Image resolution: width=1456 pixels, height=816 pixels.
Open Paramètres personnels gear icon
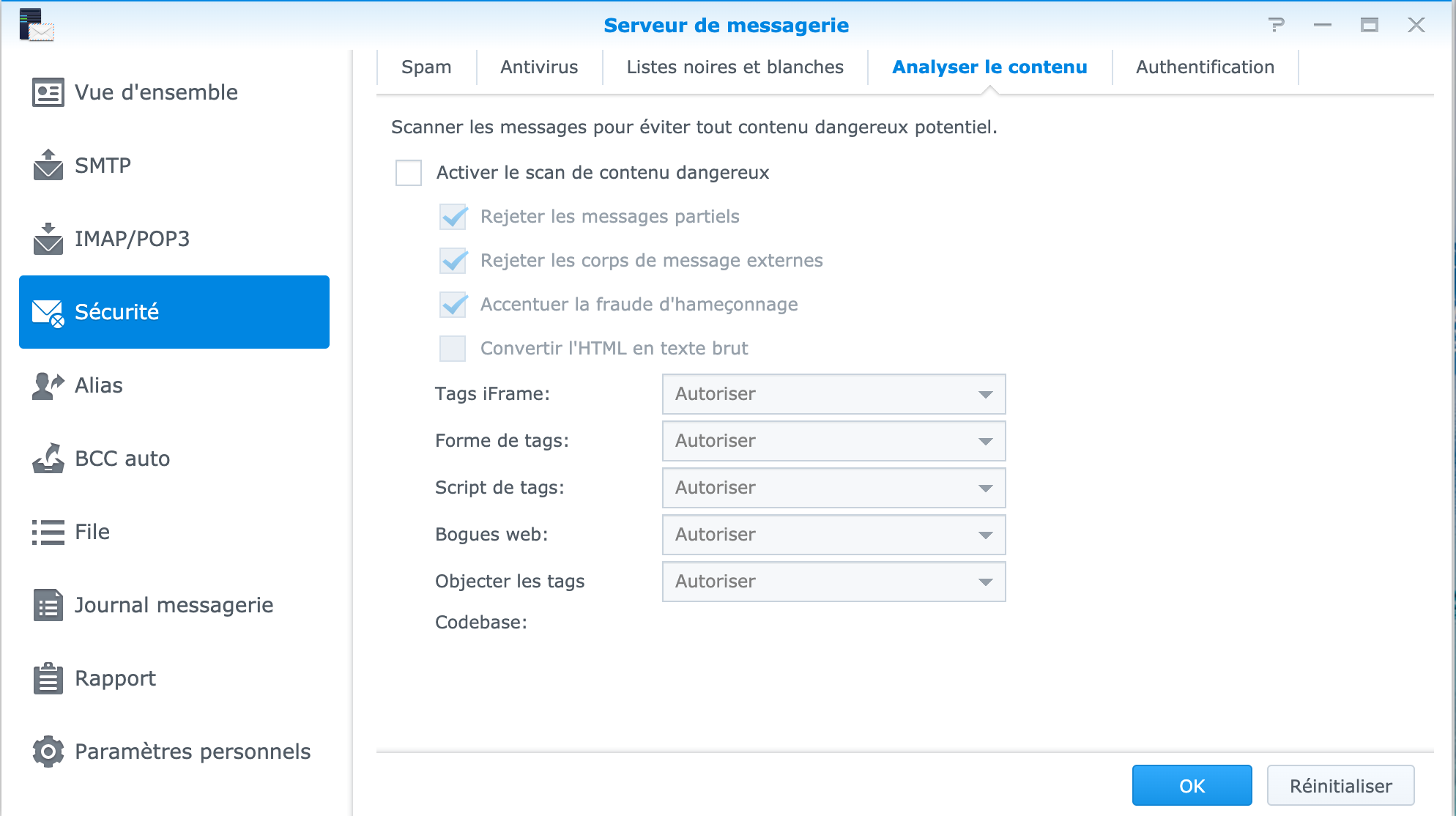click(48, 752)
